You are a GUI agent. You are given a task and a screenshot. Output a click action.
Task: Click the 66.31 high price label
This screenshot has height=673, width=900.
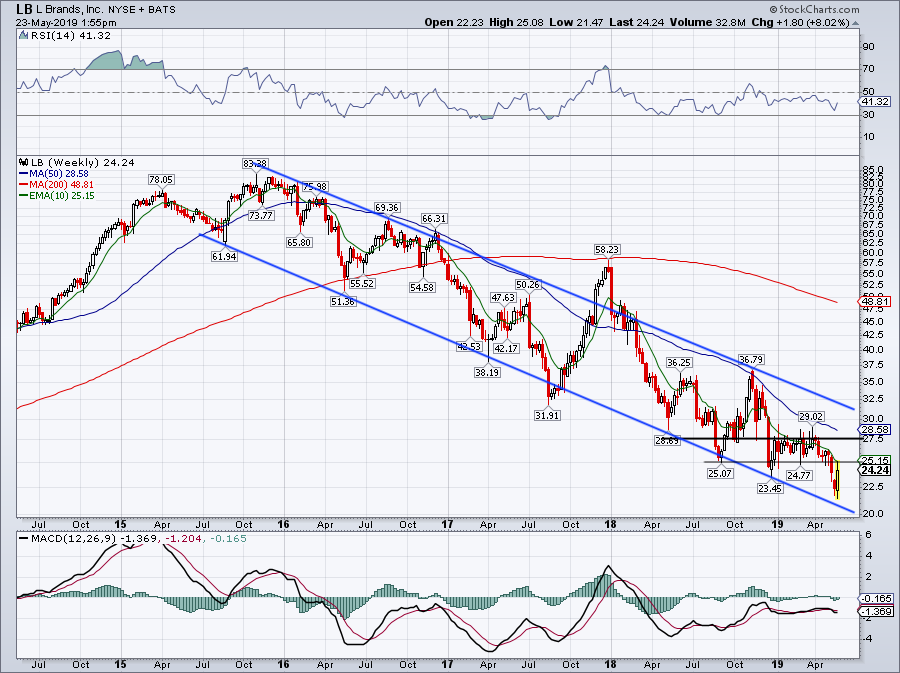(434, 219)
